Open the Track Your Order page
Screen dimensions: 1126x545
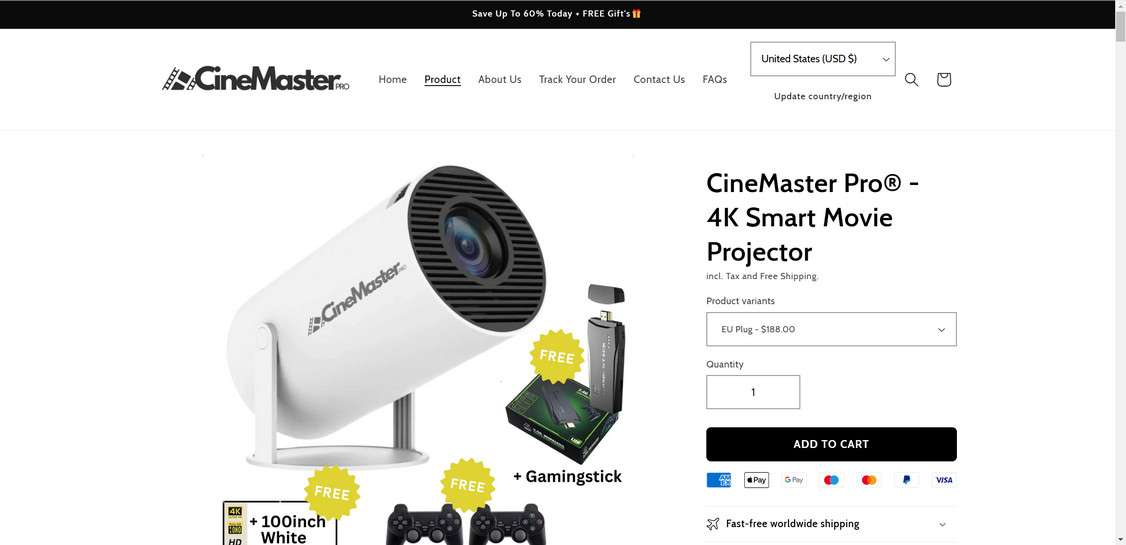click(577, 80)
